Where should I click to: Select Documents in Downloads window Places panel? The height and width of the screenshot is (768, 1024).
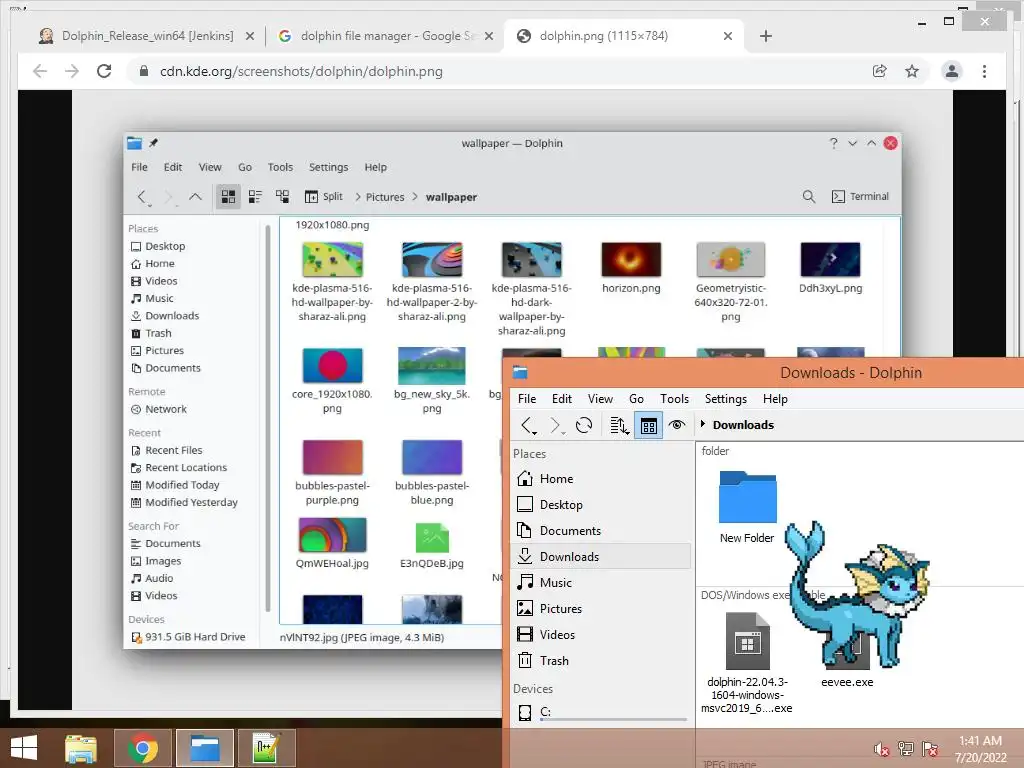pos(601,531)
